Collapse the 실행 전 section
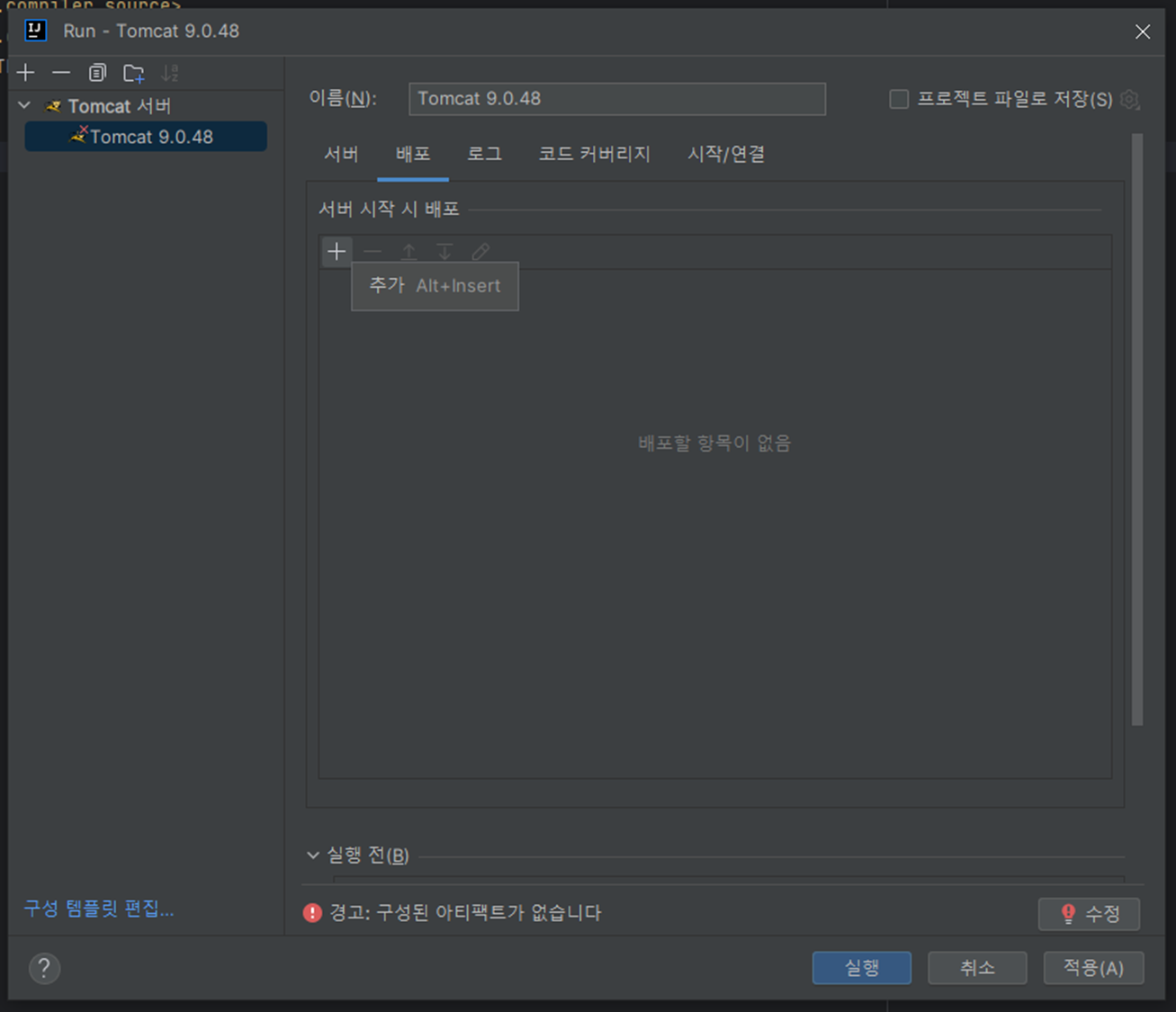The height and width of the screenshot is (1012, 1176). coord(313,855)
